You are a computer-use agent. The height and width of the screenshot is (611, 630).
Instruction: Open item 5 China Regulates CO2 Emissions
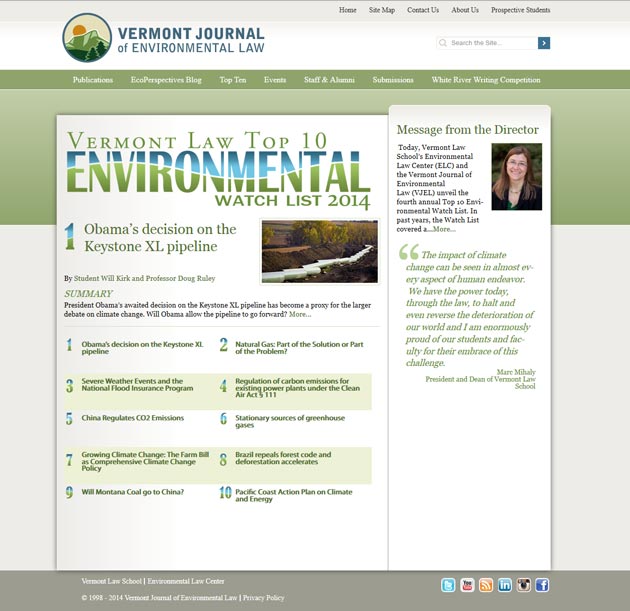(x=132, y=418)
